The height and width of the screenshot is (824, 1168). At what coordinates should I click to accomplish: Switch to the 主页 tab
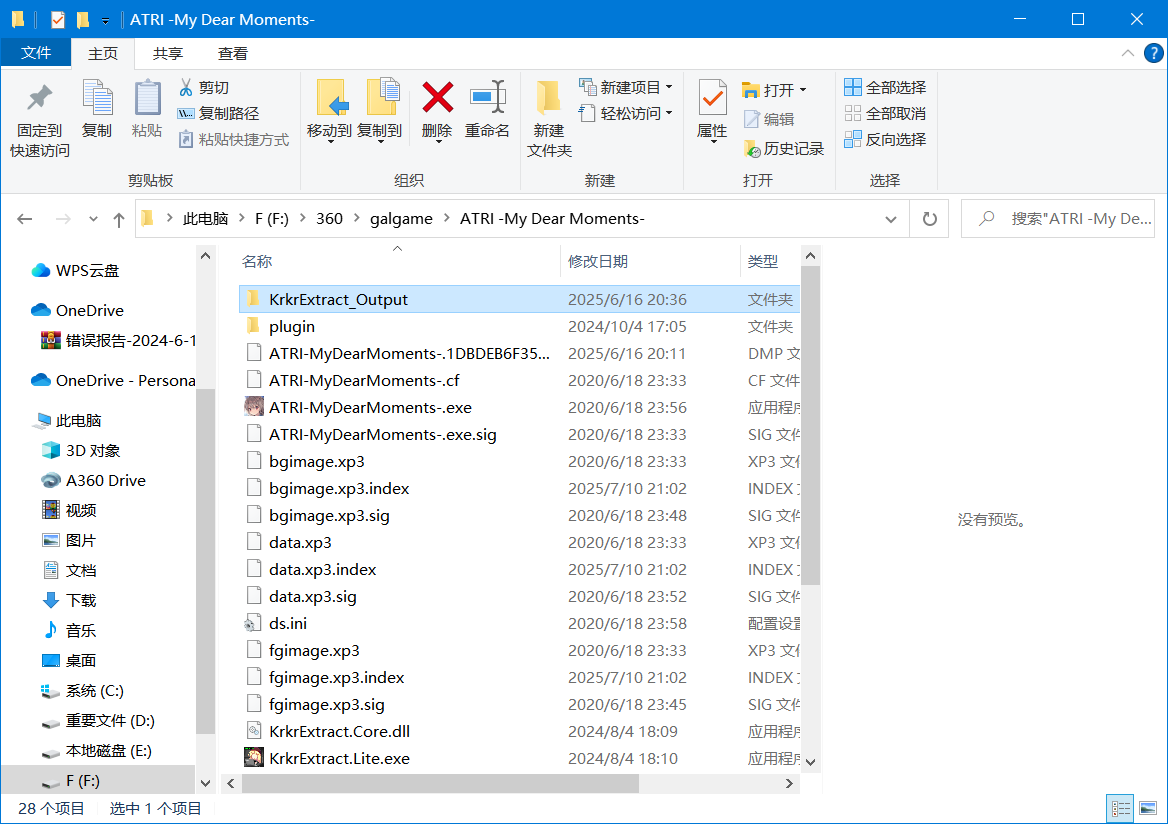coord(103,54)
